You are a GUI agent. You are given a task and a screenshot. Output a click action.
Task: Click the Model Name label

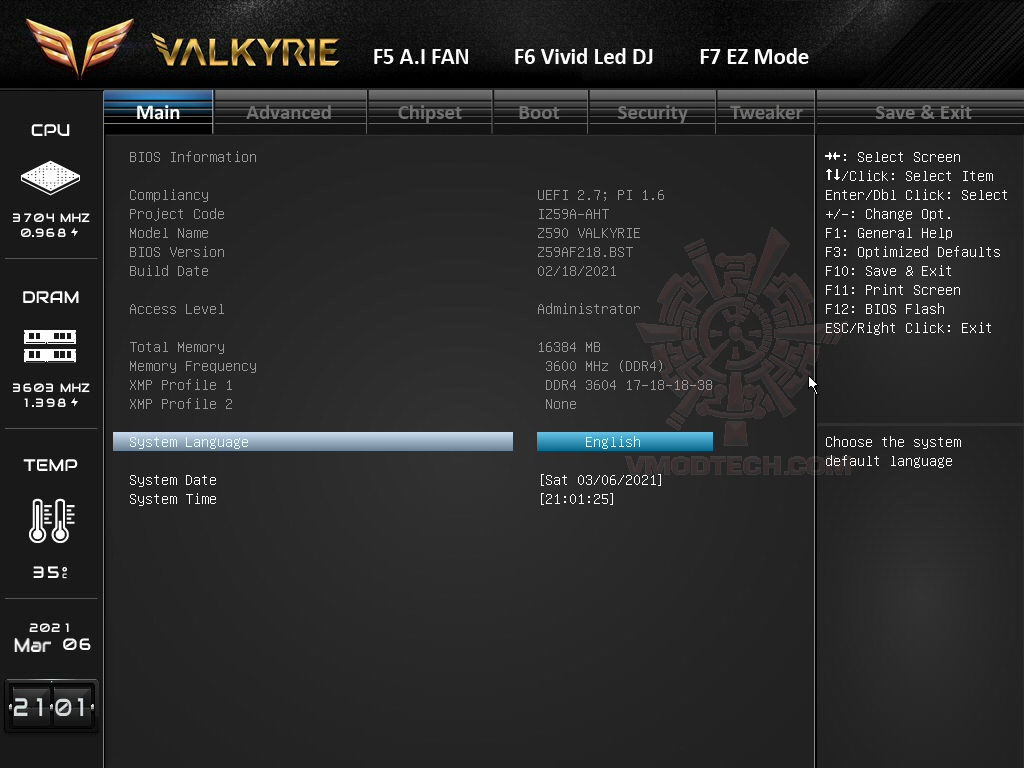click(168, 233)
